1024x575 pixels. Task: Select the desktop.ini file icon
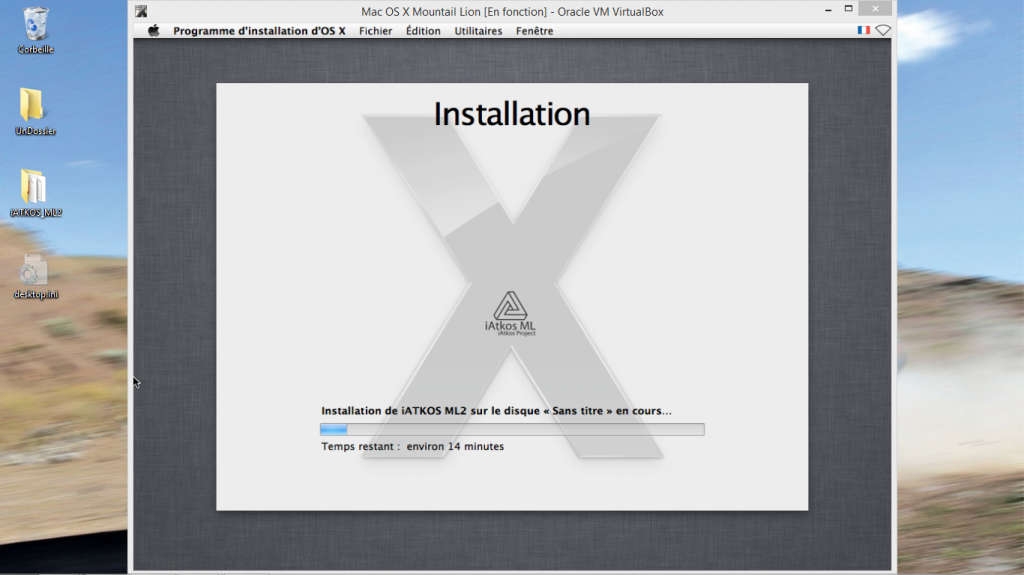pos(35,270)
